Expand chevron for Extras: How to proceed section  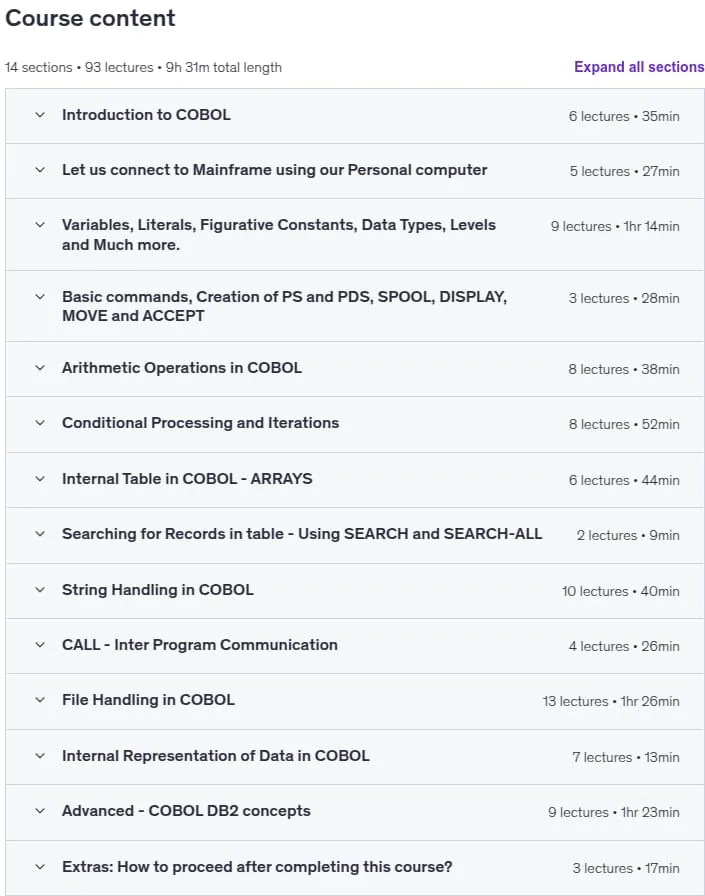40,867
